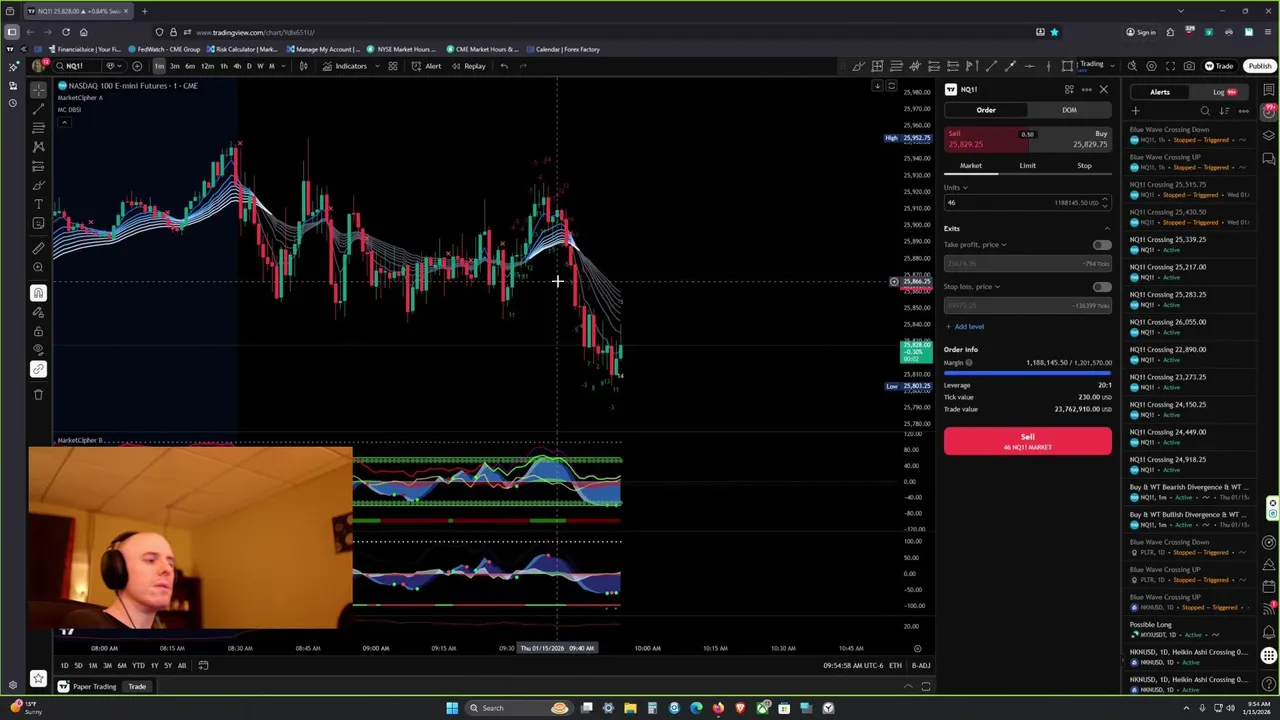1280x720 pixels.
Task: Open chart settings gear in top toolbar
Action: point(1151,66)
